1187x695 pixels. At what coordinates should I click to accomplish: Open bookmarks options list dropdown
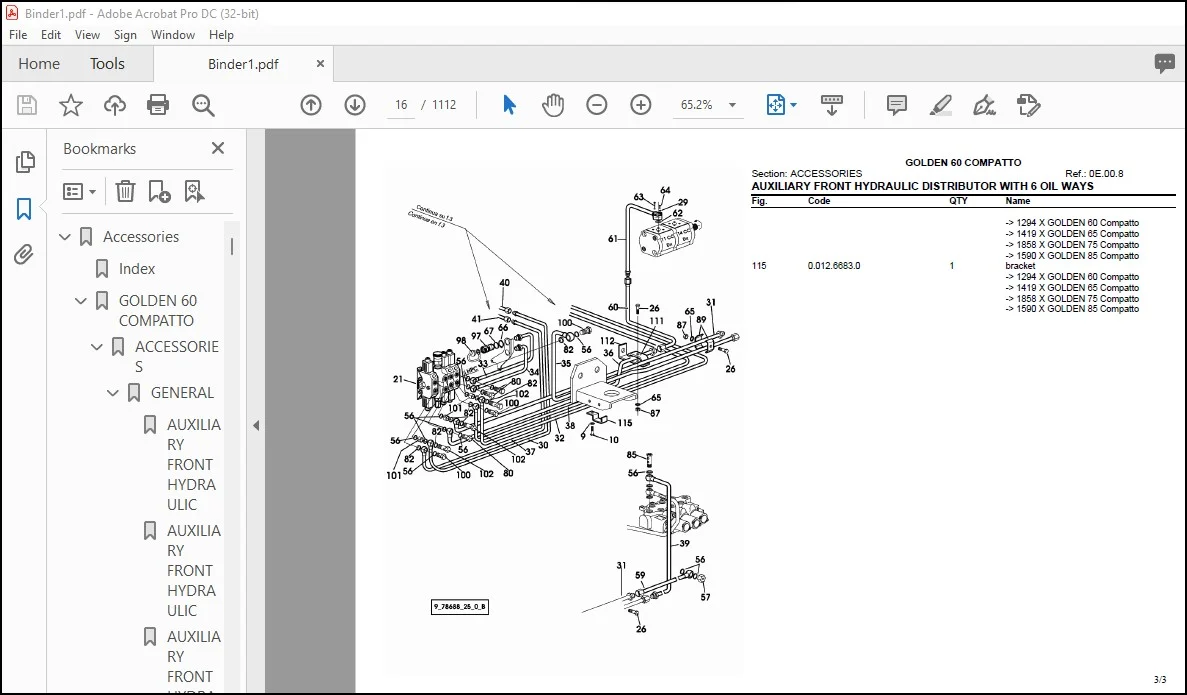tap(79, 192)
